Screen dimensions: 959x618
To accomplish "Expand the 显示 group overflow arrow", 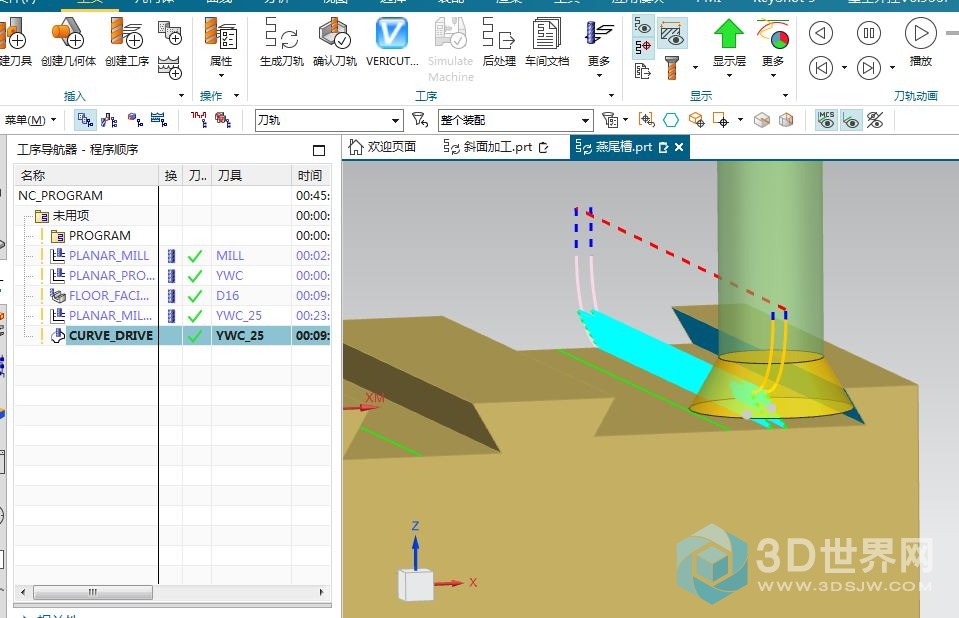I will click(x=785, y=95).
